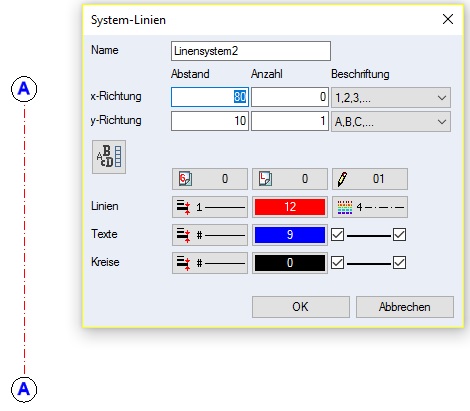This screenshot has width=470, height=411.
Task: Click the Name field containing Linensystem2
Action: (x=251, y=51)
